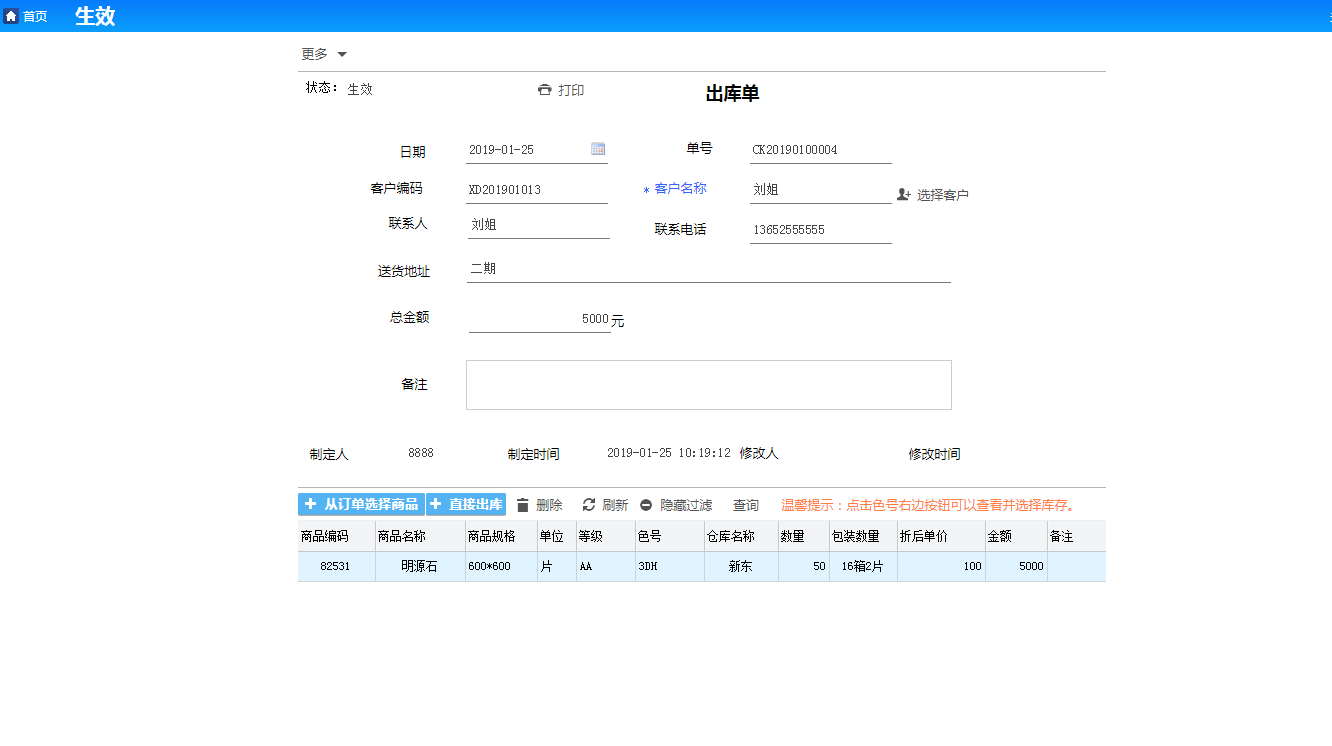The image size is (1332, 746).
Task: Click the 查询 button
Action: point(746,506)
